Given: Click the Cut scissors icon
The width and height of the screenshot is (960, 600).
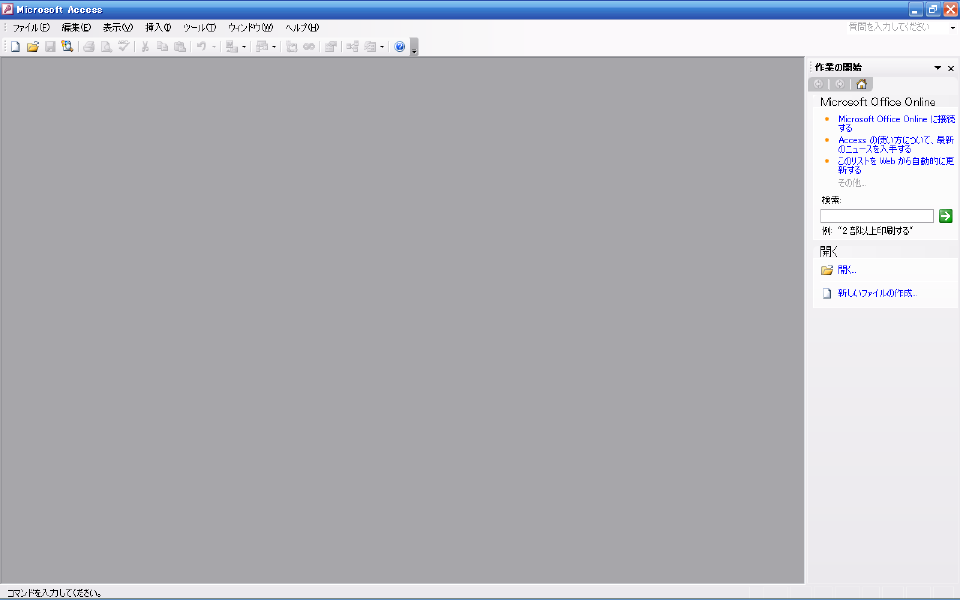Looking at the screenshot, I should (145, 47).
